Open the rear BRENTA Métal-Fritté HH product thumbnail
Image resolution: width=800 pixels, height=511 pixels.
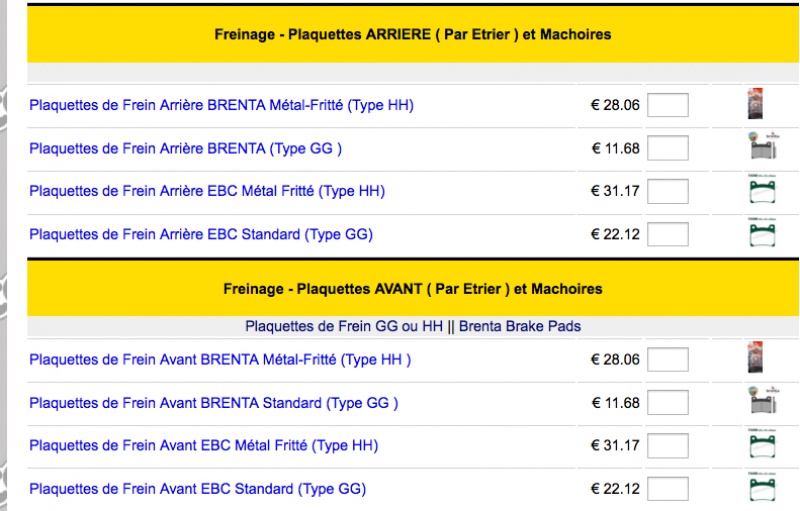(x=755, y=104)
